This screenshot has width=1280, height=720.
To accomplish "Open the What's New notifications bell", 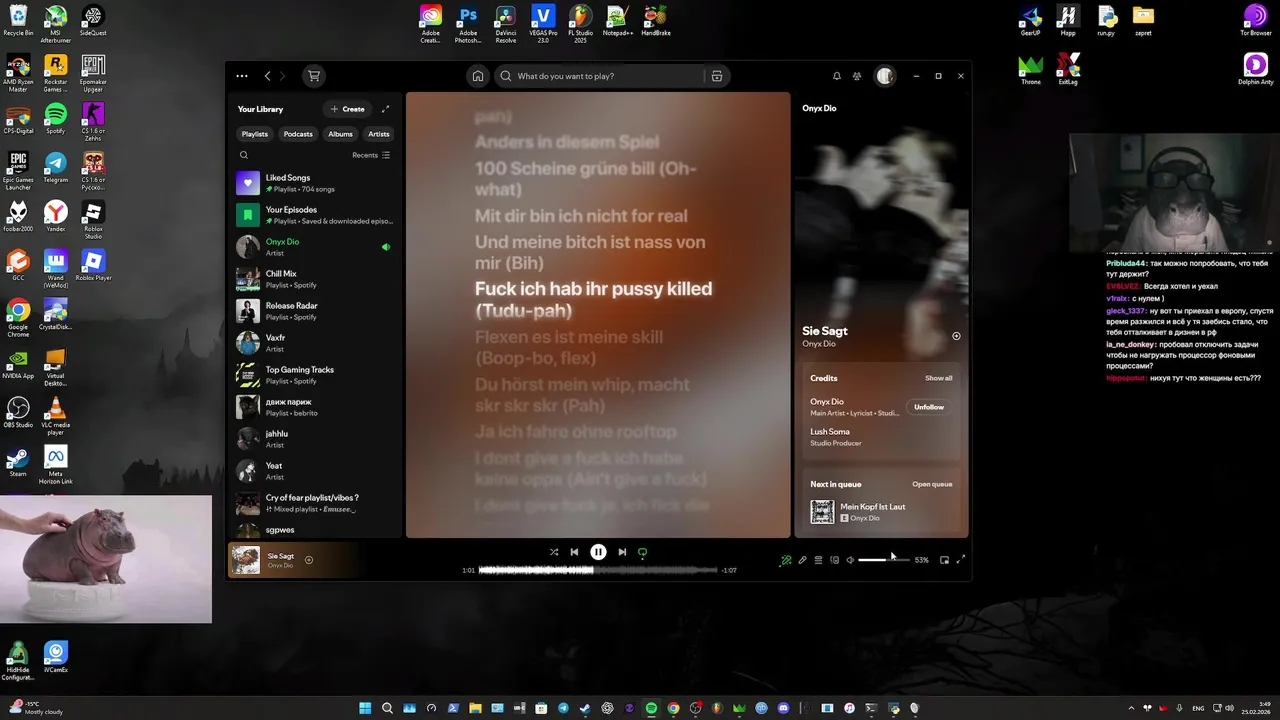I will (x=837, y=76).
